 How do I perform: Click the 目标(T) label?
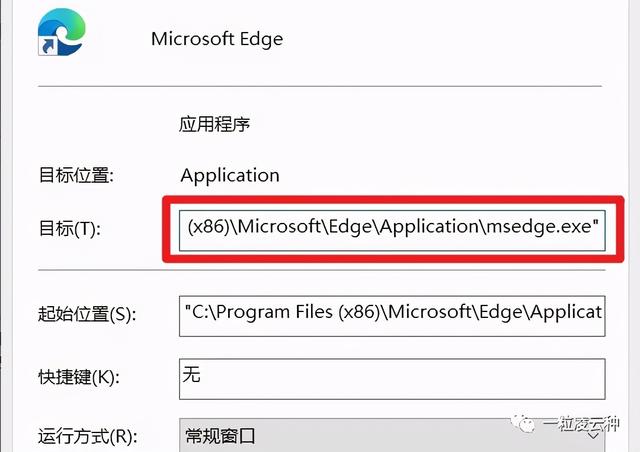(x=70, y=229)
